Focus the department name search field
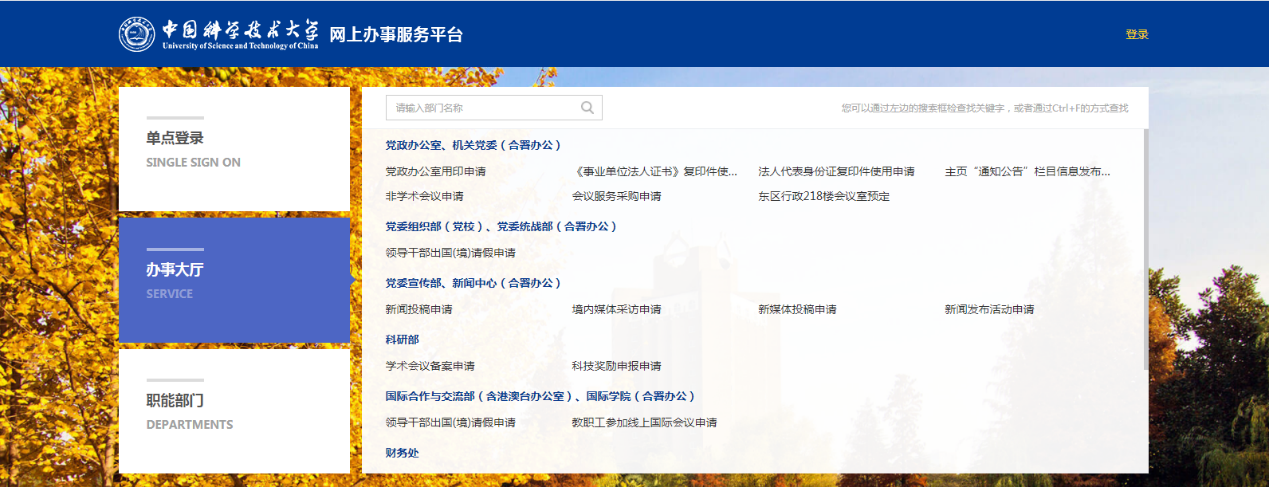 (x=484, y=108)
